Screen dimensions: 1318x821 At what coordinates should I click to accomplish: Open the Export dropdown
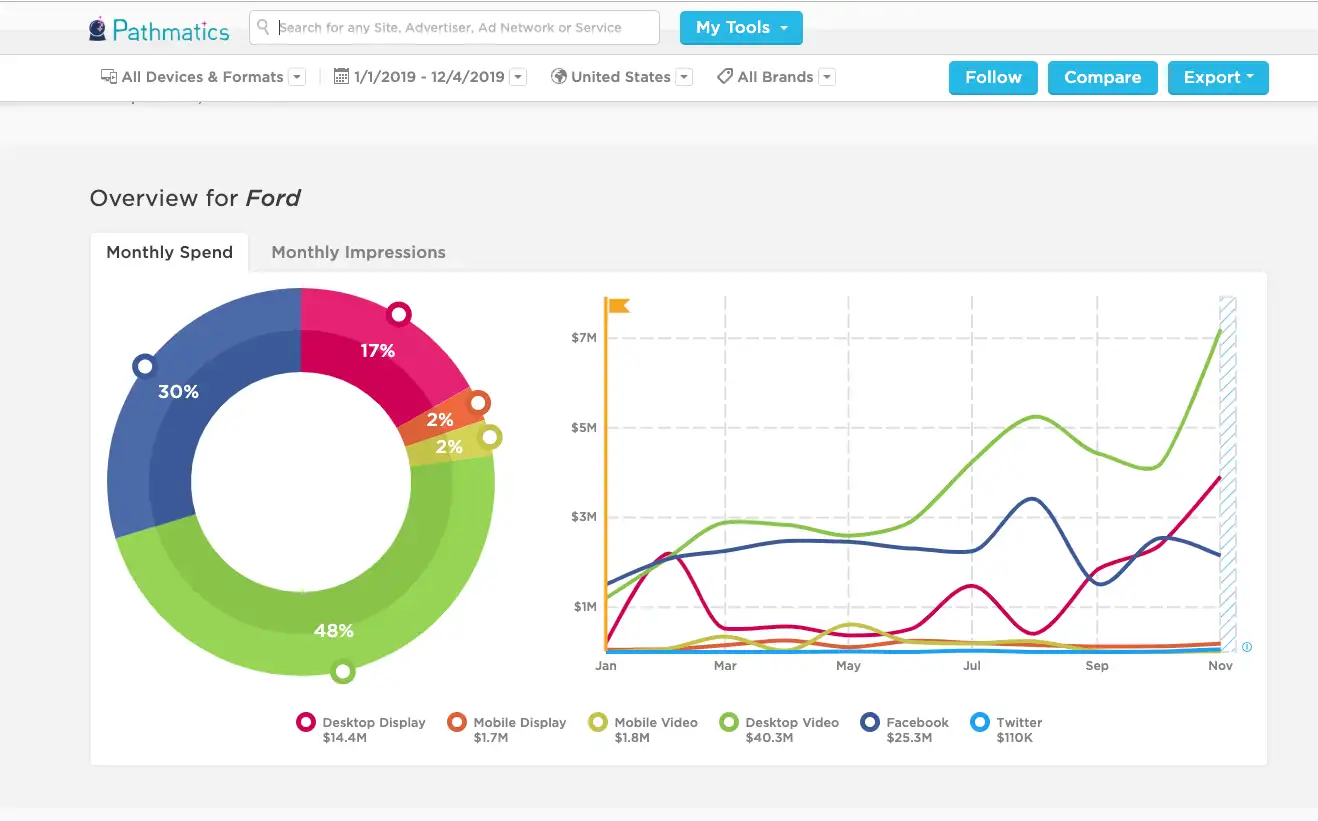1218,78
